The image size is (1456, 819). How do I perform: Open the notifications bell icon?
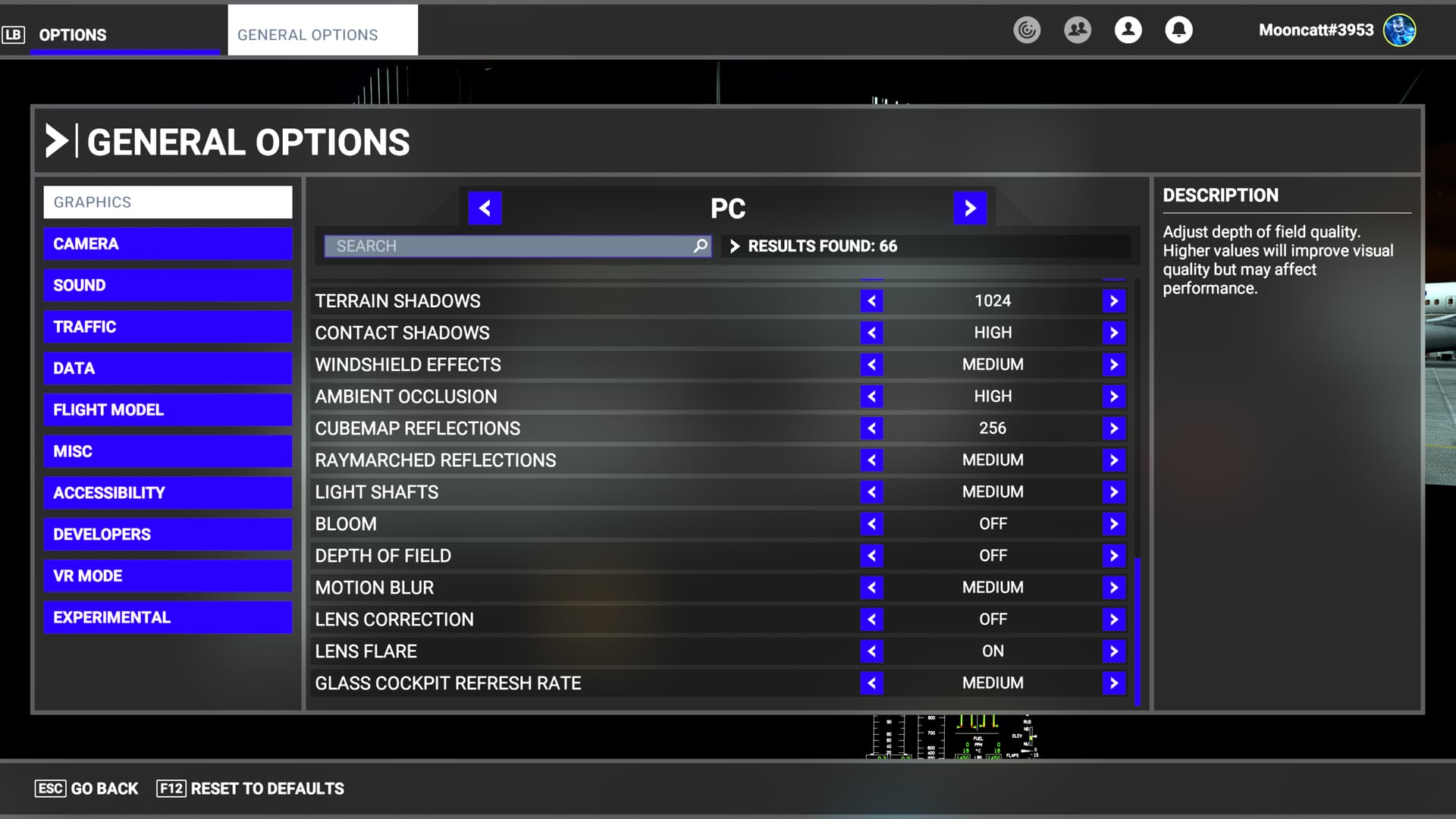pyautogui.click(x=1178, y=30)
